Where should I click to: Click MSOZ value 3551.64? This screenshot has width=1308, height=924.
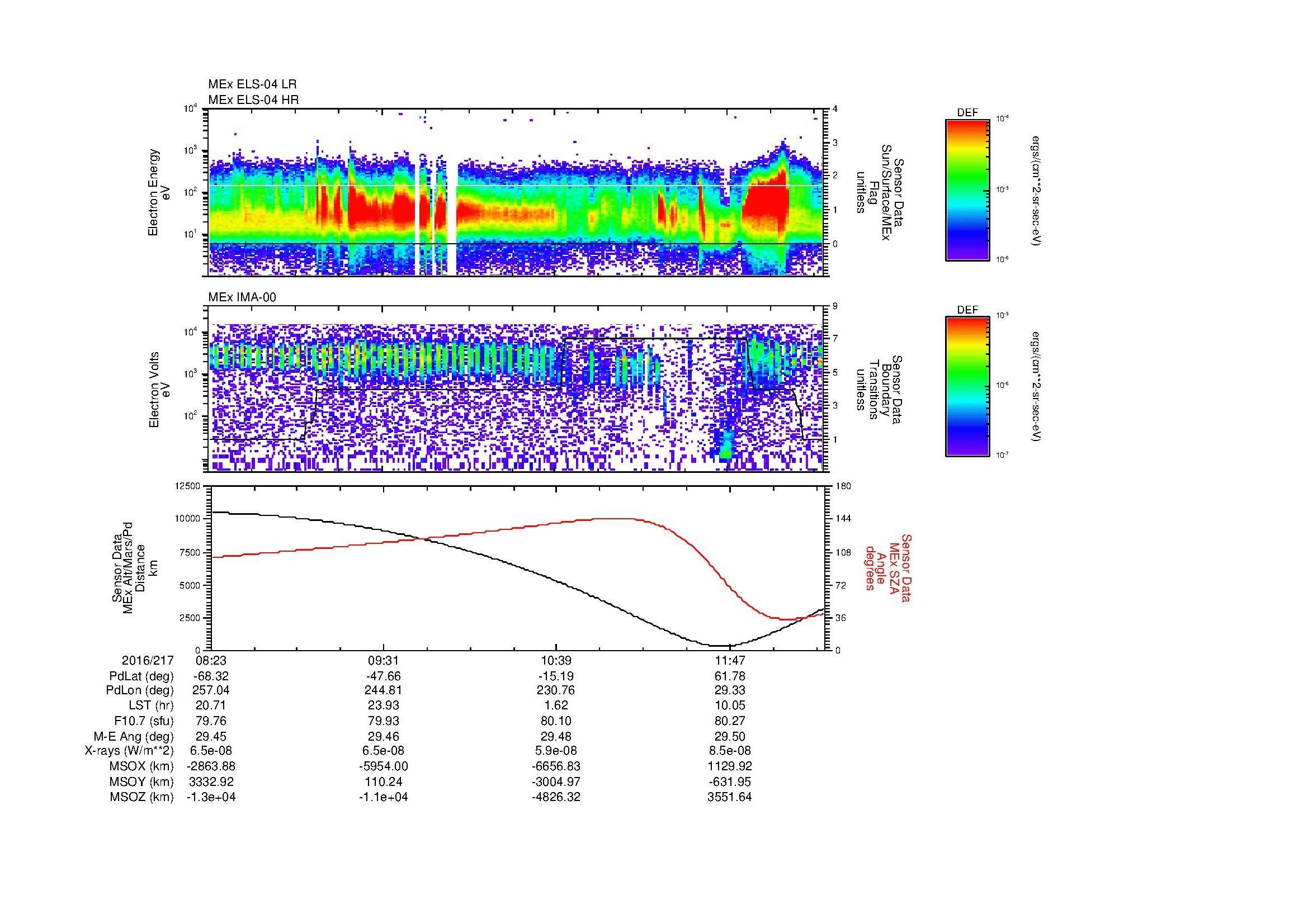729,797
